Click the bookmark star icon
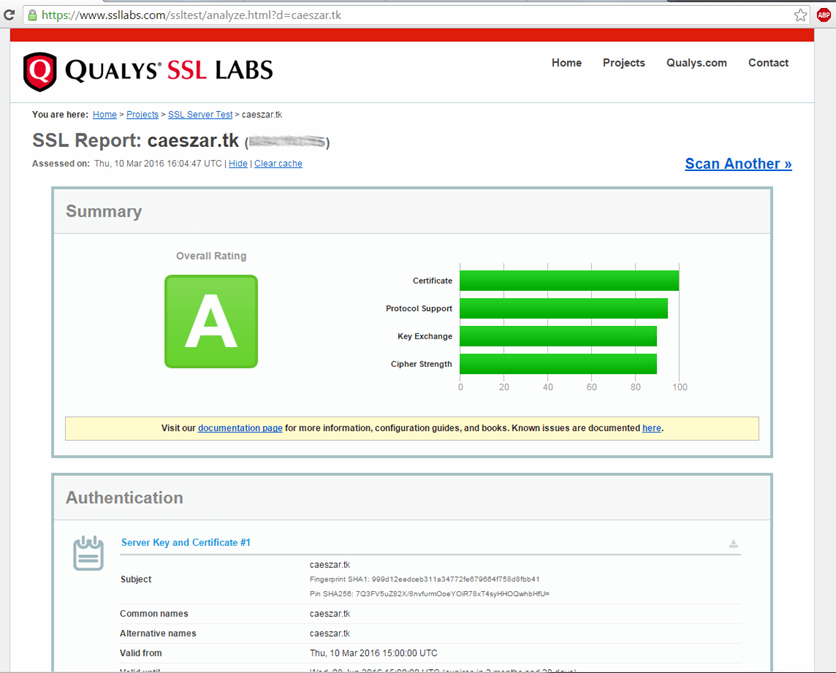 pos(800,15)
